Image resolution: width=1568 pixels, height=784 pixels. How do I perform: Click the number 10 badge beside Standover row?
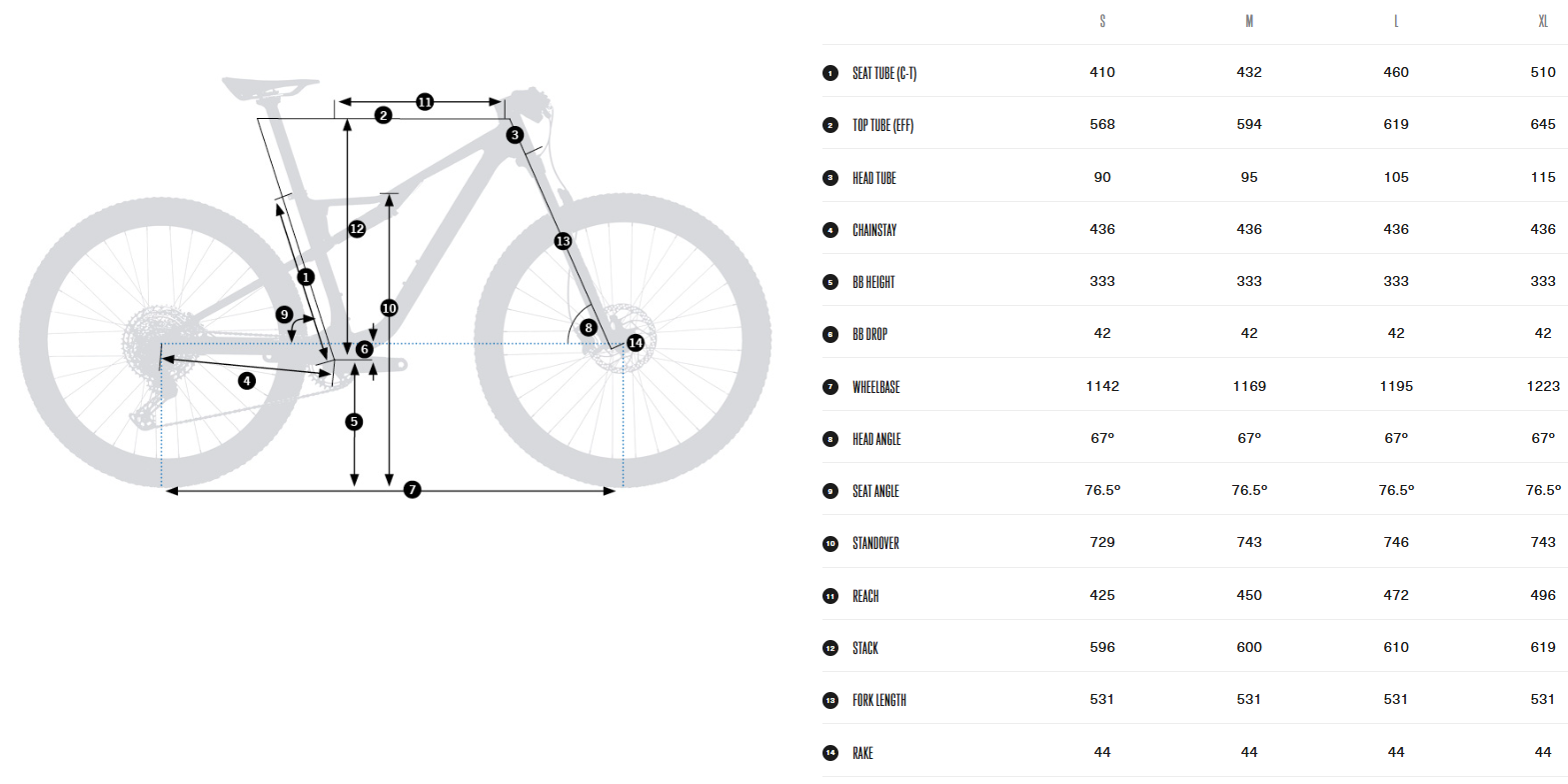[830, 544]
